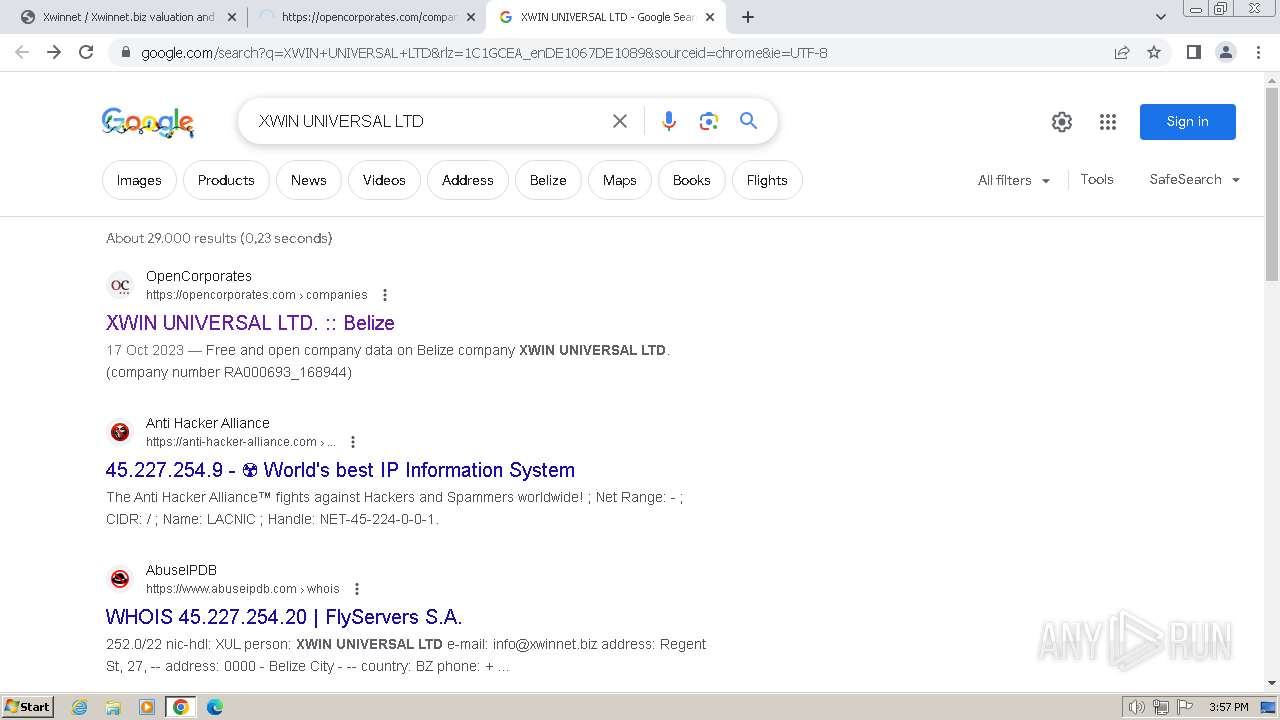
Task: Open Google Lens image search
Action: tap(709, 121)
